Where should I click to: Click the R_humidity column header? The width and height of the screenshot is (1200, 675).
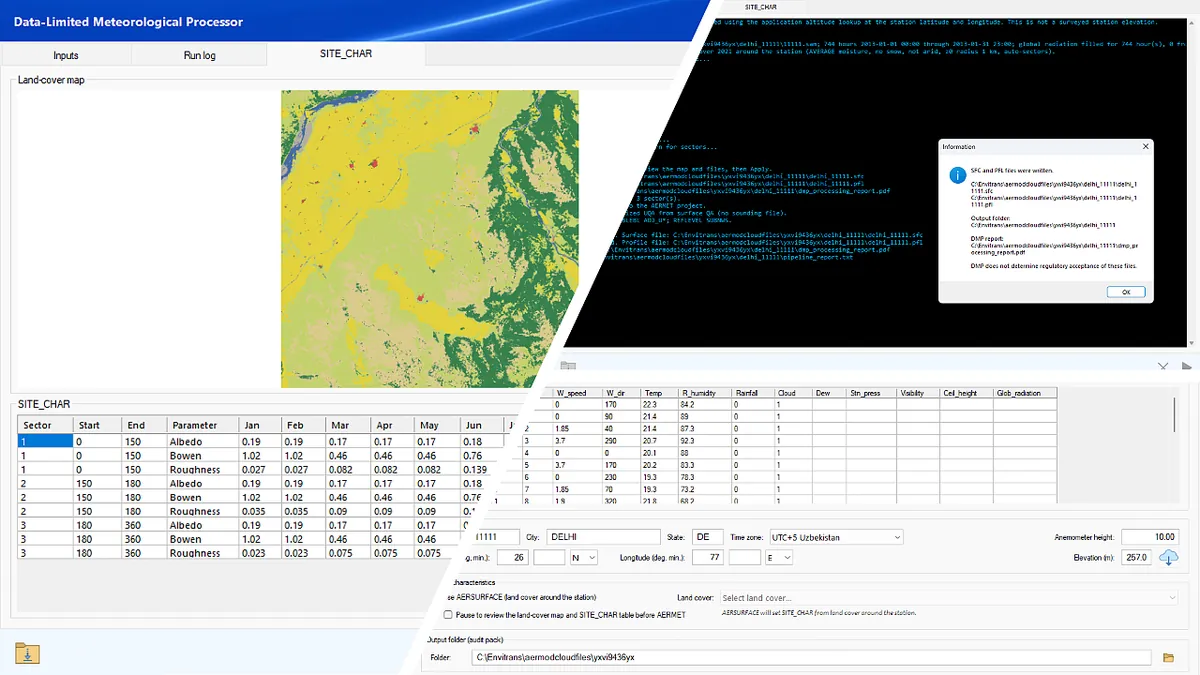click(705, 393)
